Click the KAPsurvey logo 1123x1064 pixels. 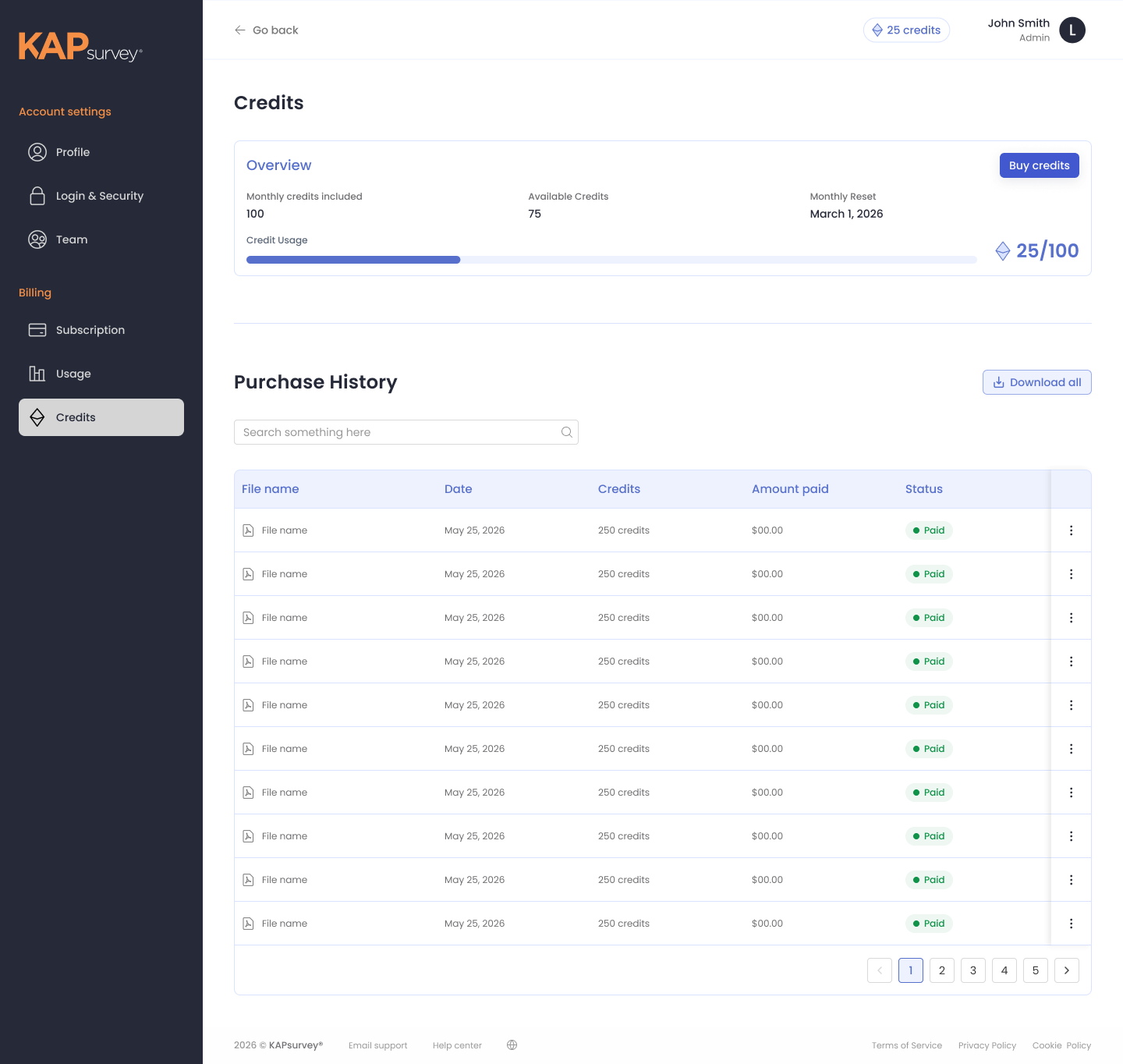pos(80,47)
